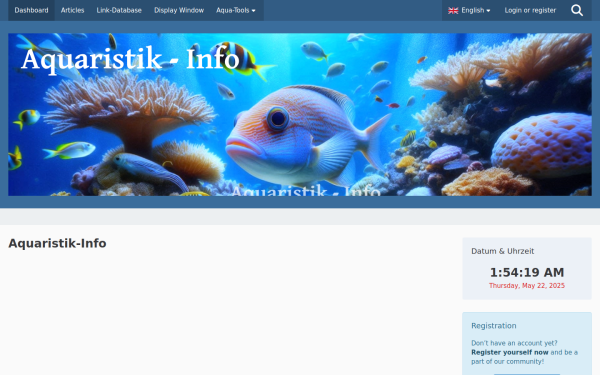Open the Link-Database page
Viewport: 600px width, 375px height.
click(x=119, y=10)
